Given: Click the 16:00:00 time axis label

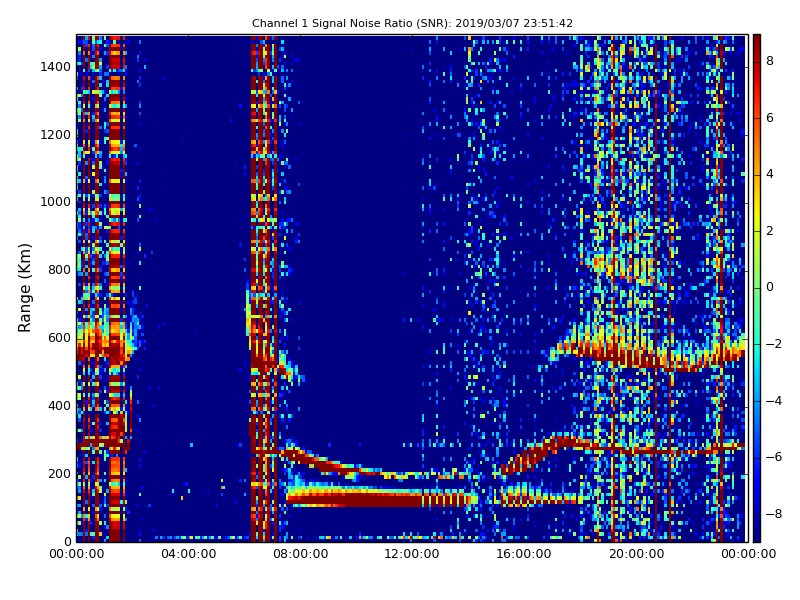Looking at the screenshot, I should (x=524, y=554).
